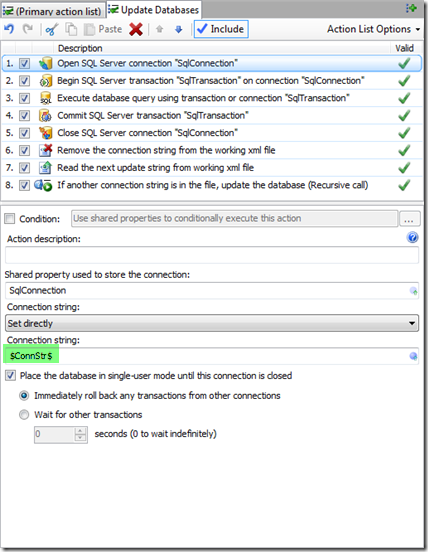
Task: Click the Condition ellipsis browse button
Action: (x=409, y=219)
